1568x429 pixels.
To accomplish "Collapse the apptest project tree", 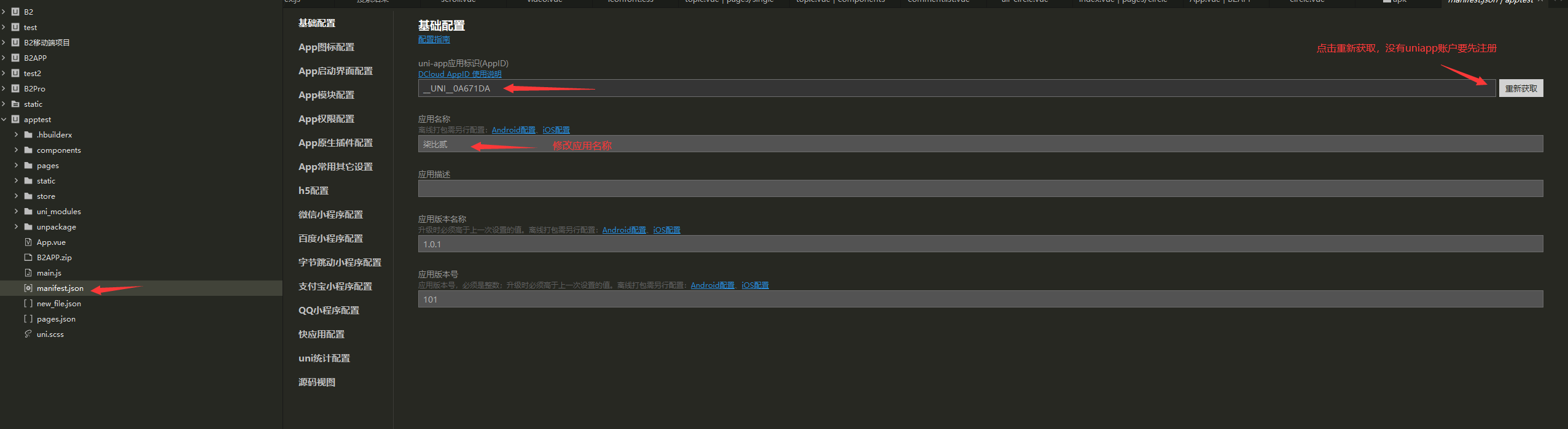I will pos(4,120).
